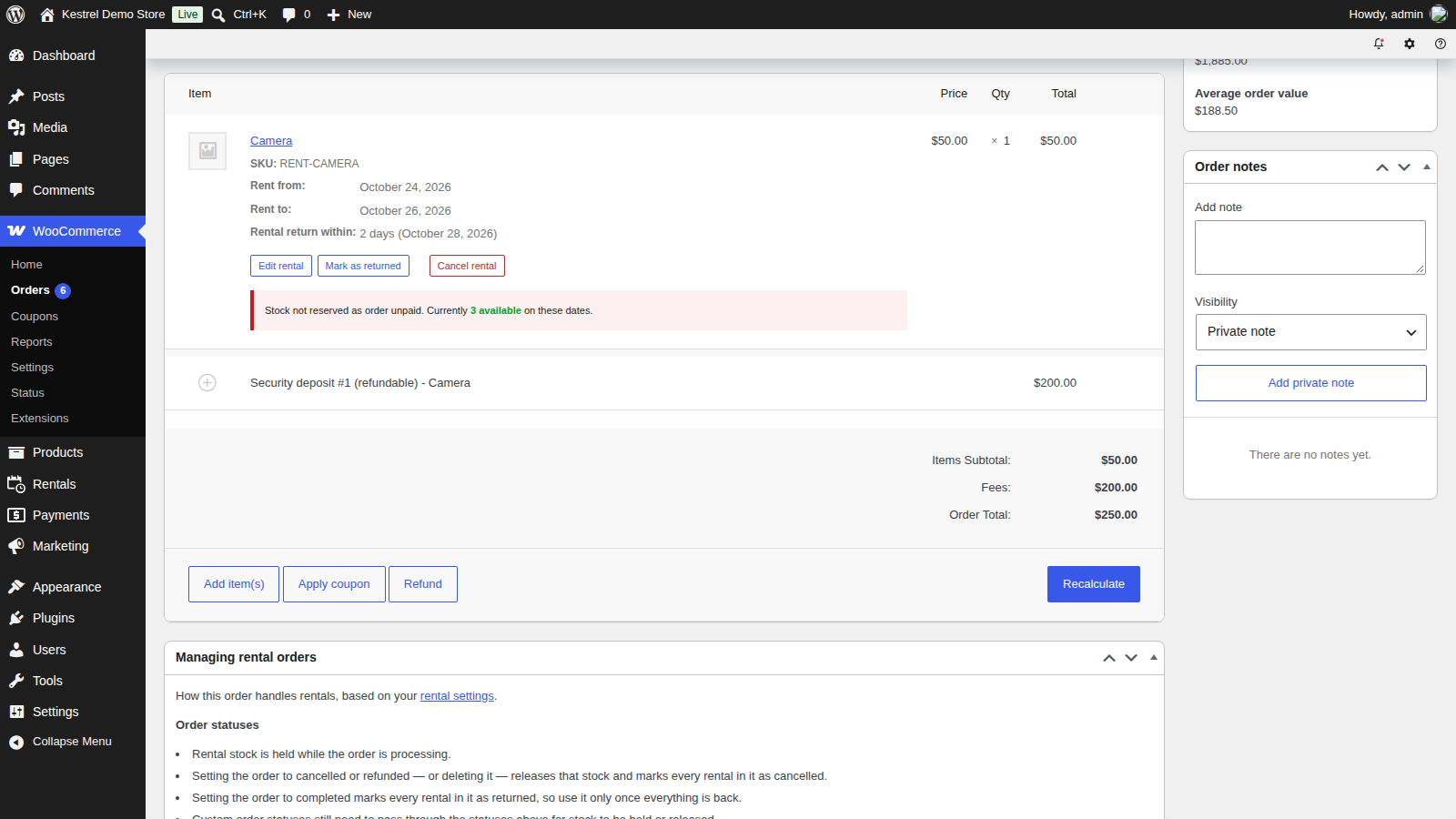The width and height of the screenshot is (1456, 819).
Task: Open WooCommerce Reports submenu item
Action: [73, 342]
